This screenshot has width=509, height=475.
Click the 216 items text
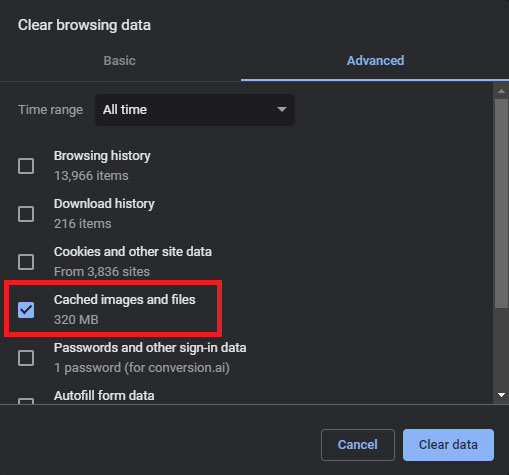point(82,224)
